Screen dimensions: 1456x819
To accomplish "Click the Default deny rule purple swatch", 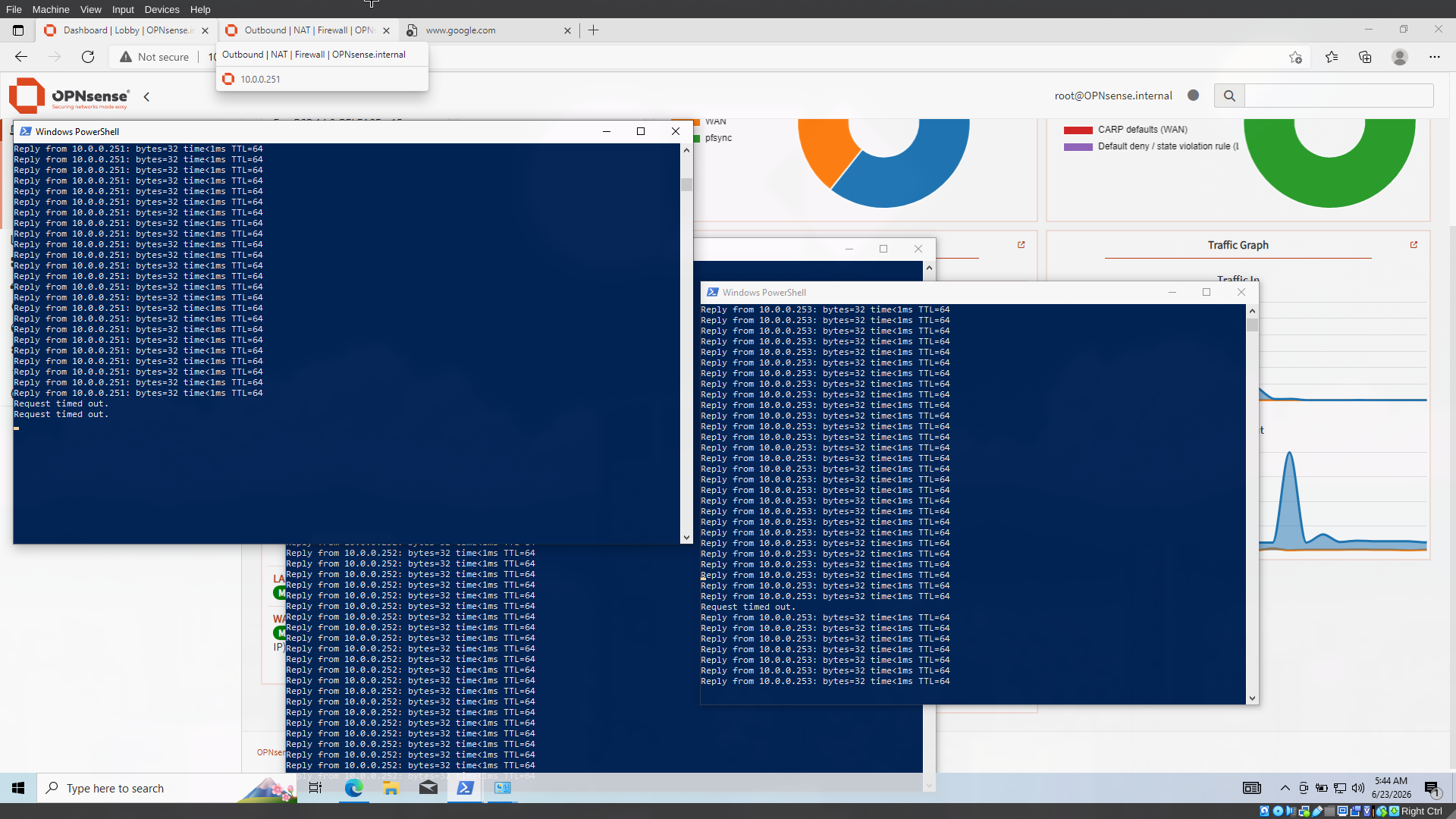I will (1078, 146).
